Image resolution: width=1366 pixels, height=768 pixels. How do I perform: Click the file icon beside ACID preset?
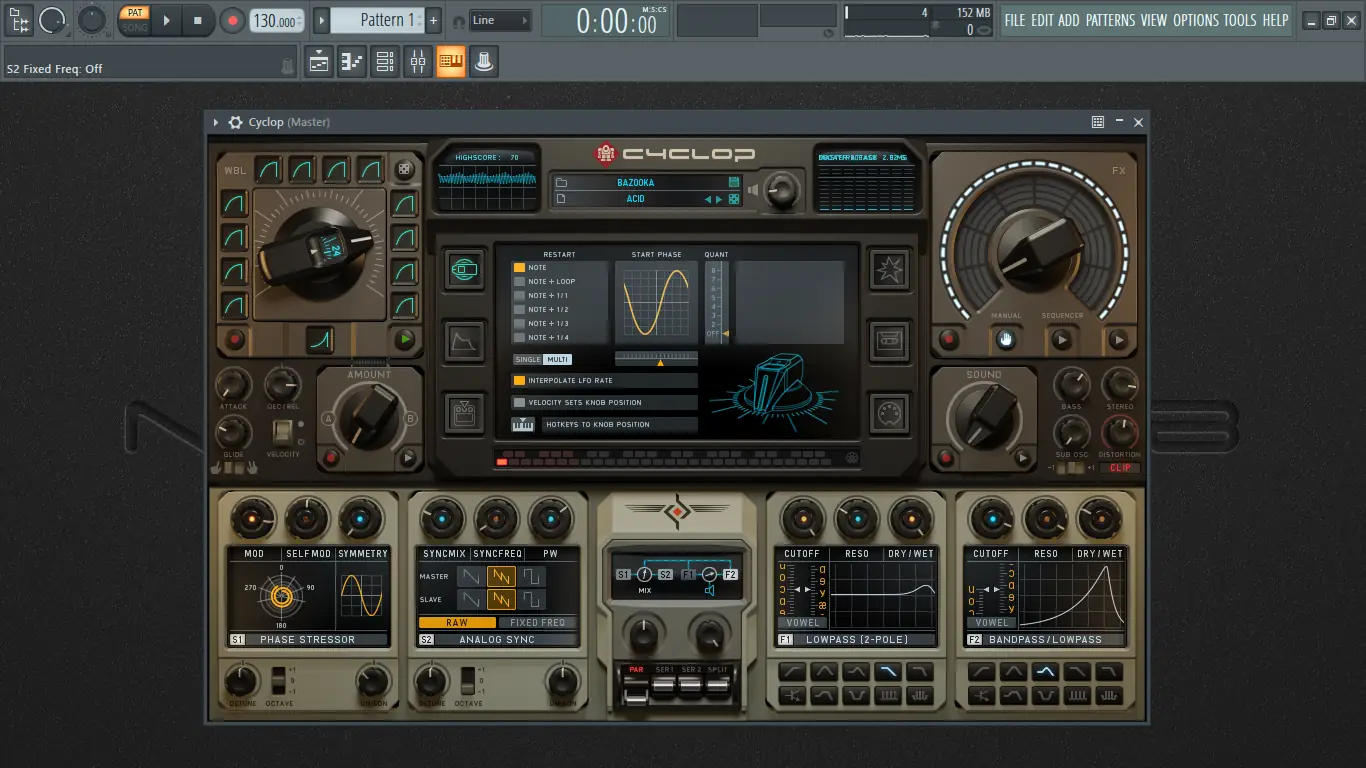click(562, 199)
